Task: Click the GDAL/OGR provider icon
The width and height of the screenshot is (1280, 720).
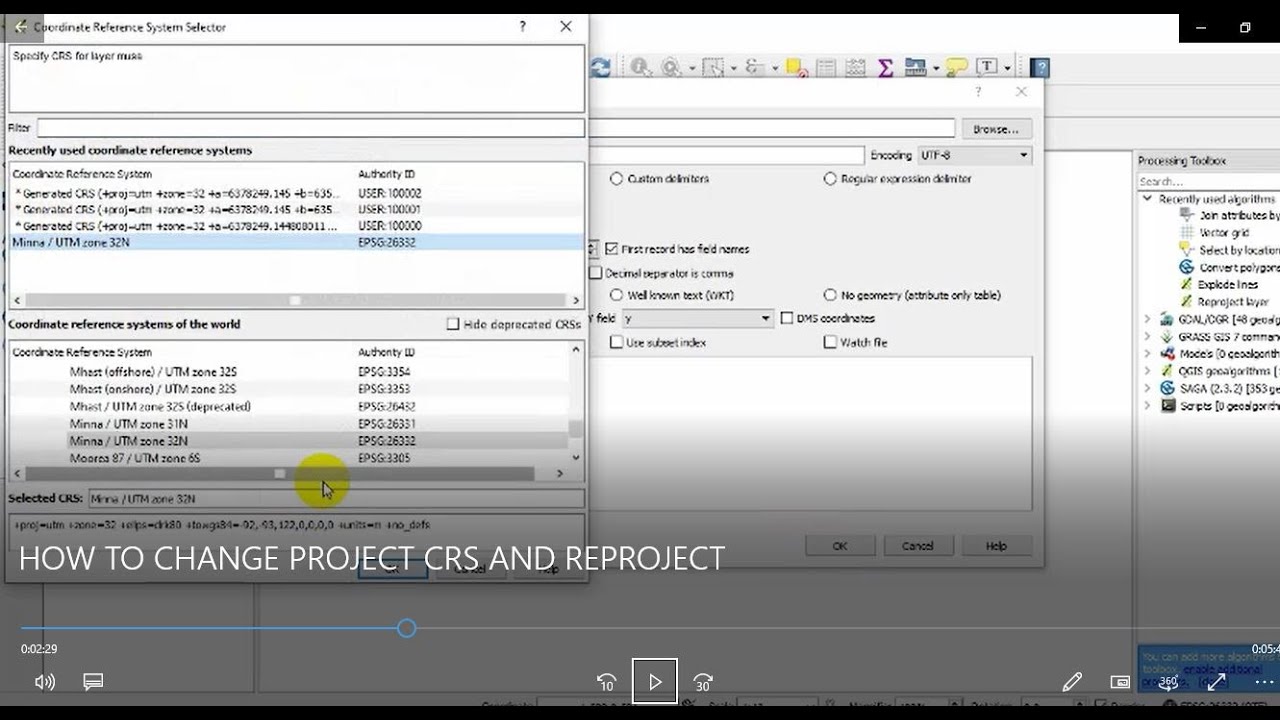Action: point(1167,319)
